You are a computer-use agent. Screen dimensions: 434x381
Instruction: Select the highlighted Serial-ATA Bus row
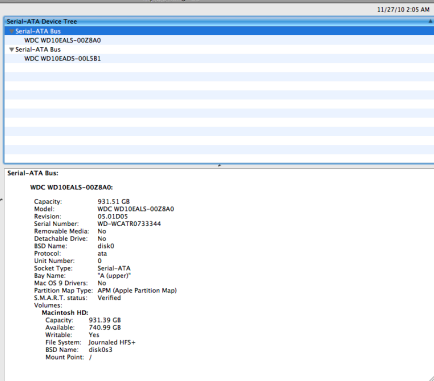219,31
